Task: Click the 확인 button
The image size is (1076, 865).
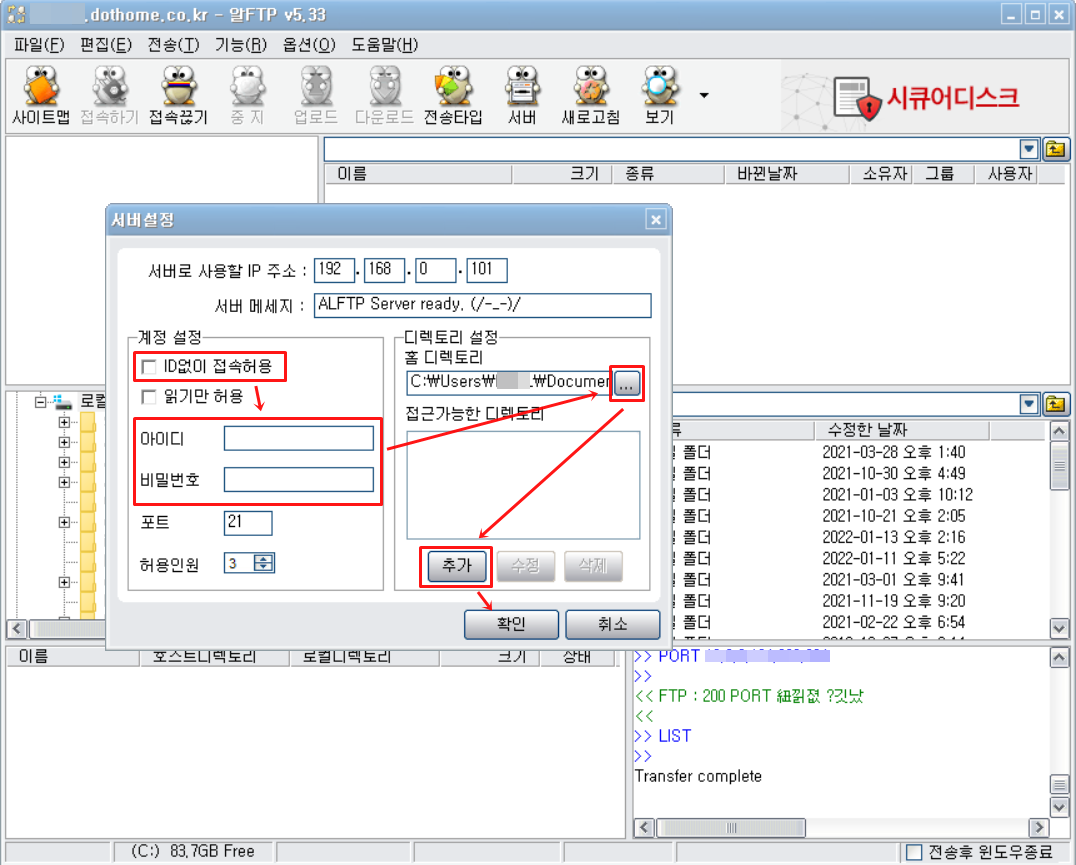Action: [x=511, y=624]
